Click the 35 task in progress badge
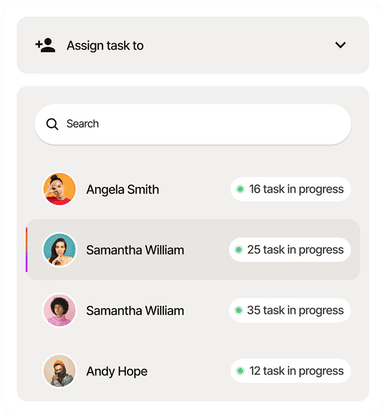The width and height of the screenshot is (384, 416). click(290, 310)
